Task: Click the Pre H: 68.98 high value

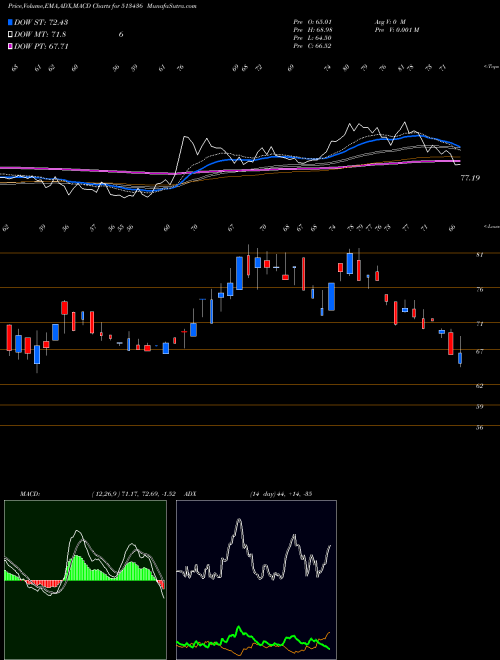Action: [x=312, y=30]
